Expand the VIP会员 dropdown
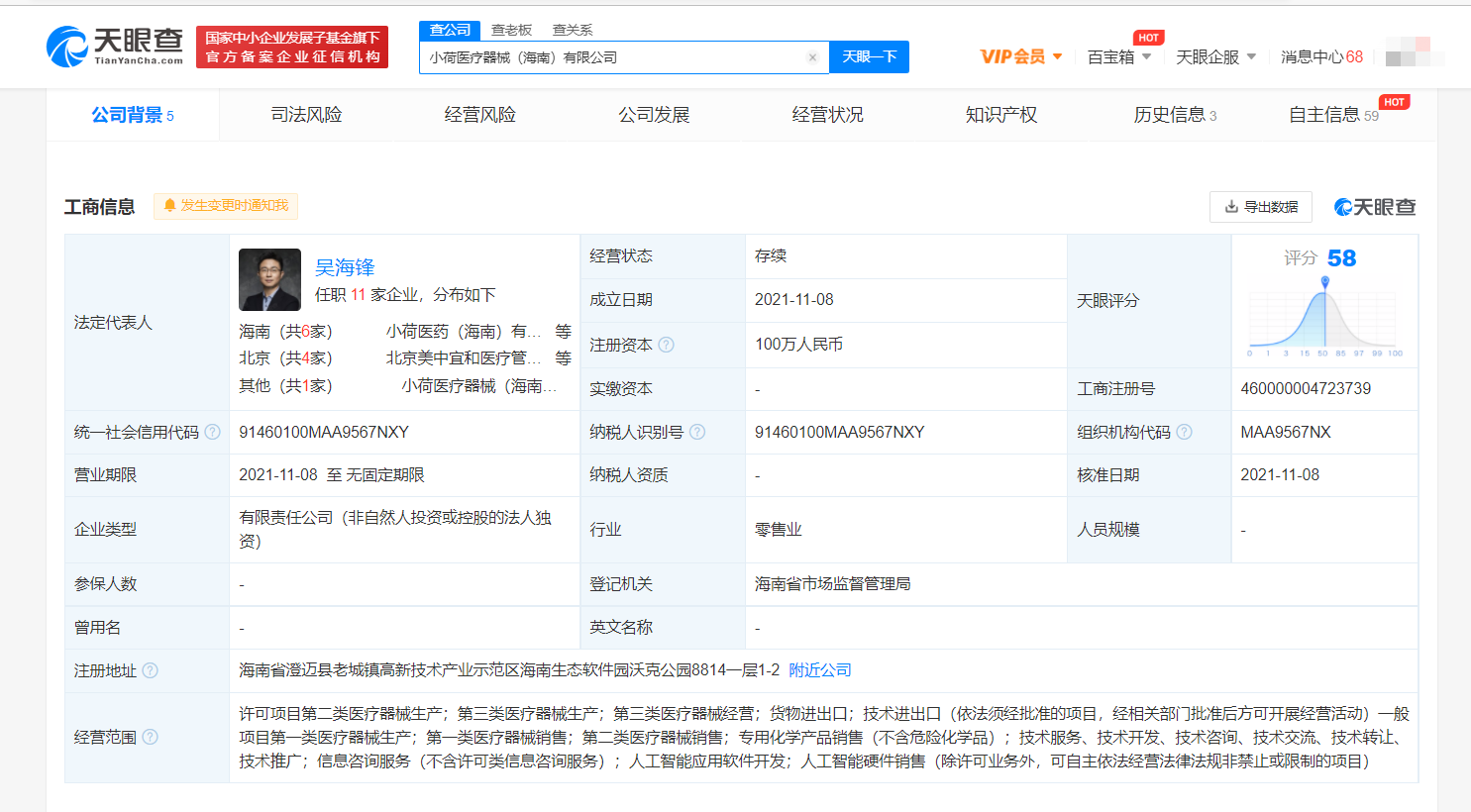 pyautogui.click(x=1020, y=56)
